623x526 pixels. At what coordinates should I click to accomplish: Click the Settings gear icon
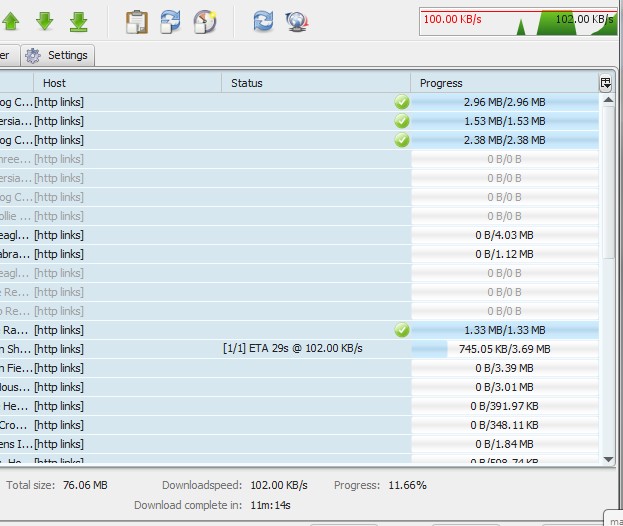(x=33, y=56)
